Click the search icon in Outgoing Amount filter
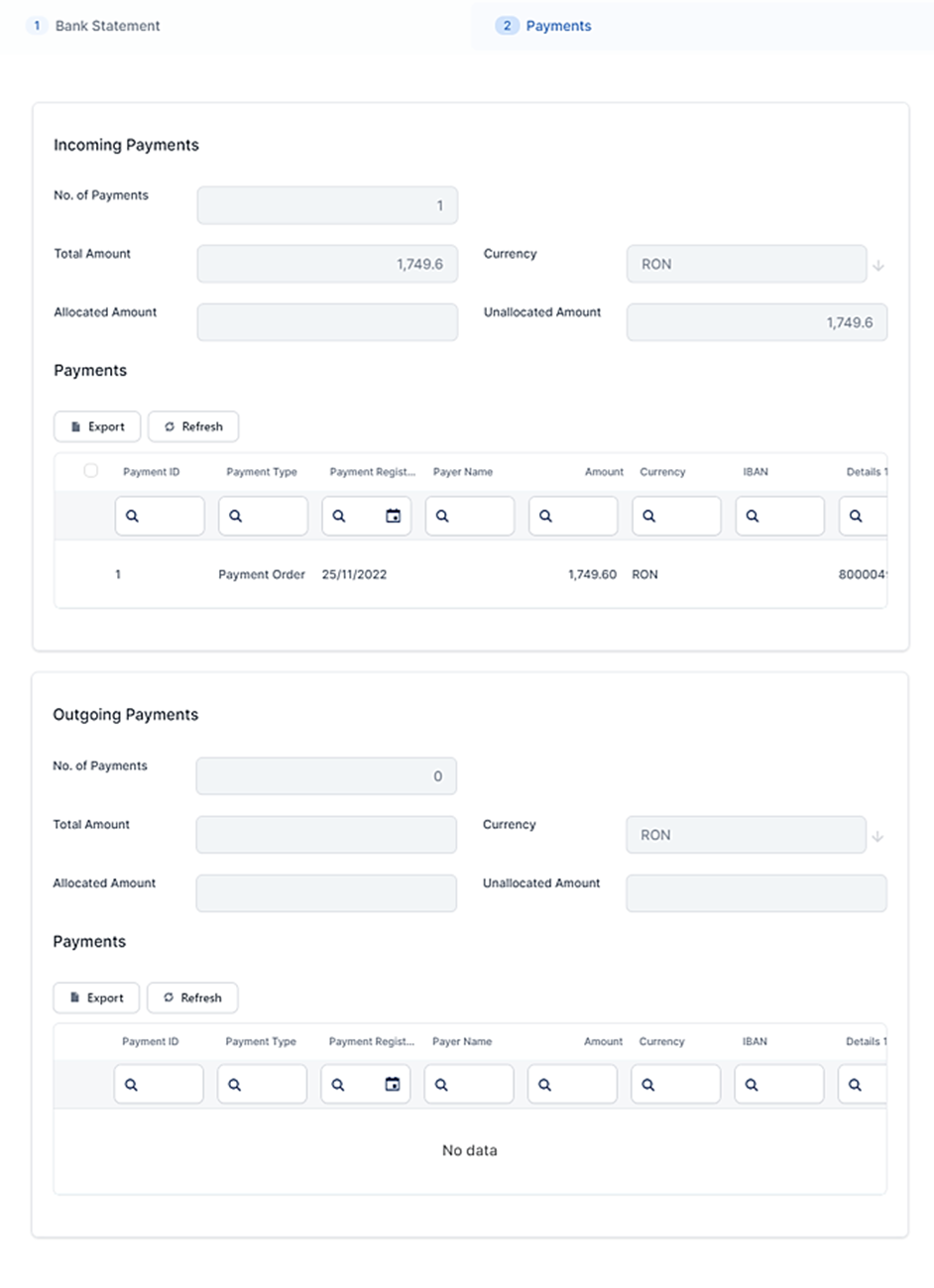 click(x=545, y=1085)
